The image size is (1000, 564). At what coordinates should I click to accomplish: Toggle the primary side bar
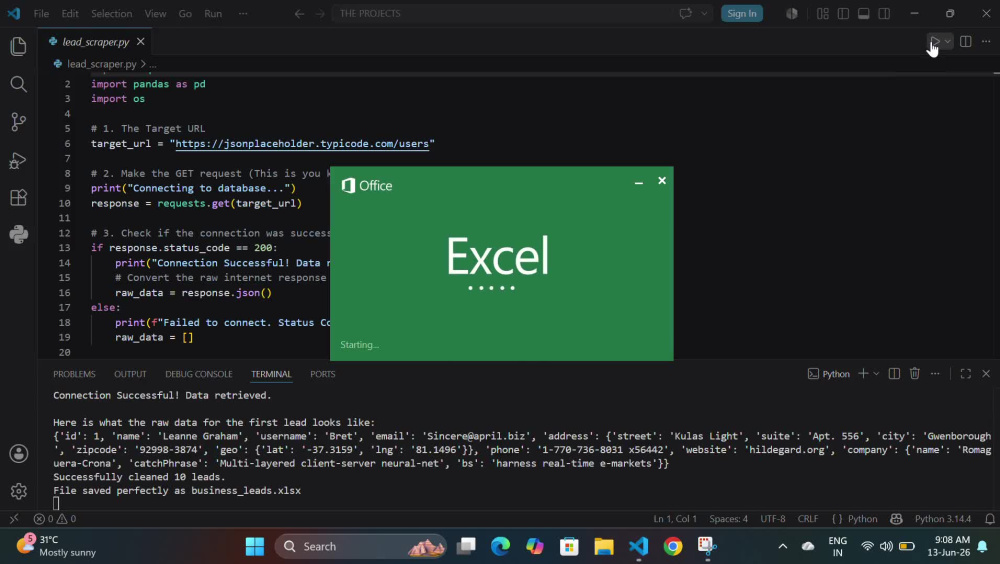point(843,13)
